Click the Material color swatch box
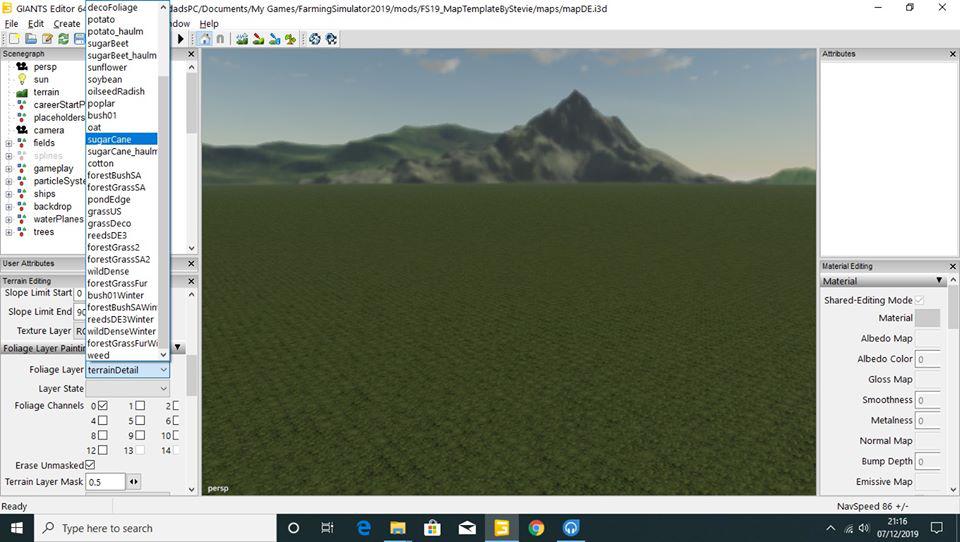The image size is (960, 542). (927, 318)
